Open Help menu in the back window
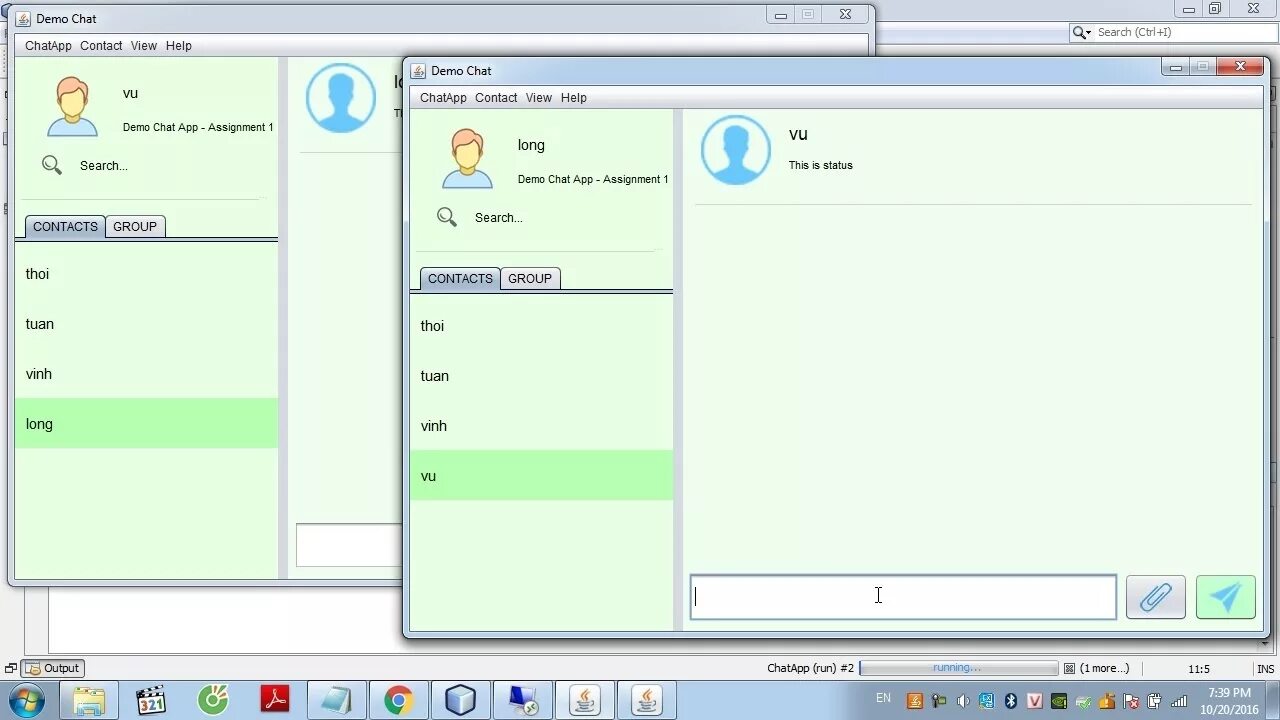This screenshot has width=1280, height=720. point(179,46)
